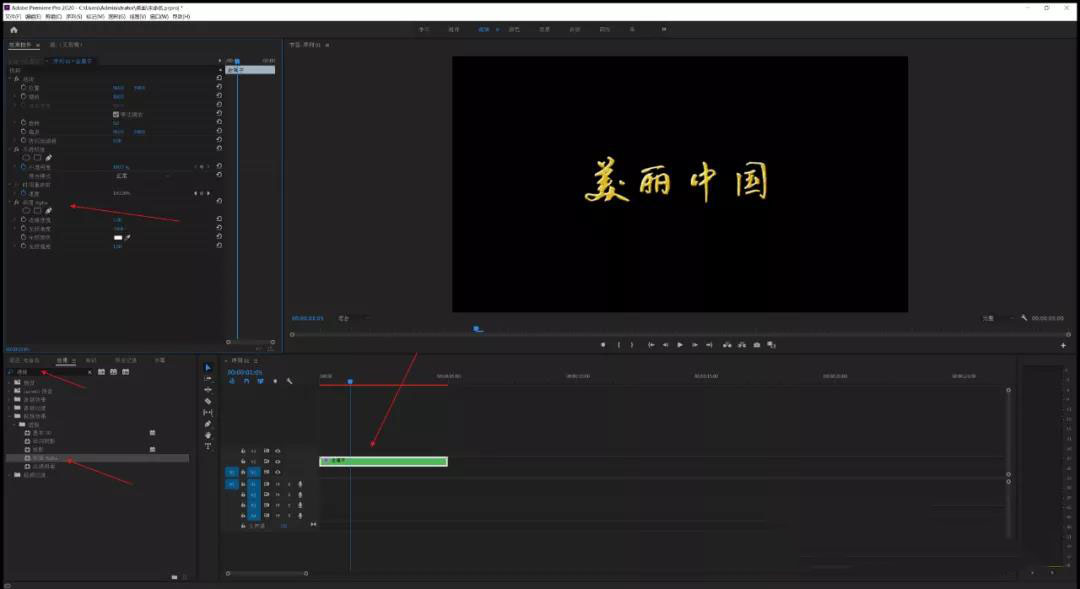The width and height of the screenshot is (1080, 589).
Task: Open the Lift icon in program monitor controls
Action: click(x=725, y=344)
